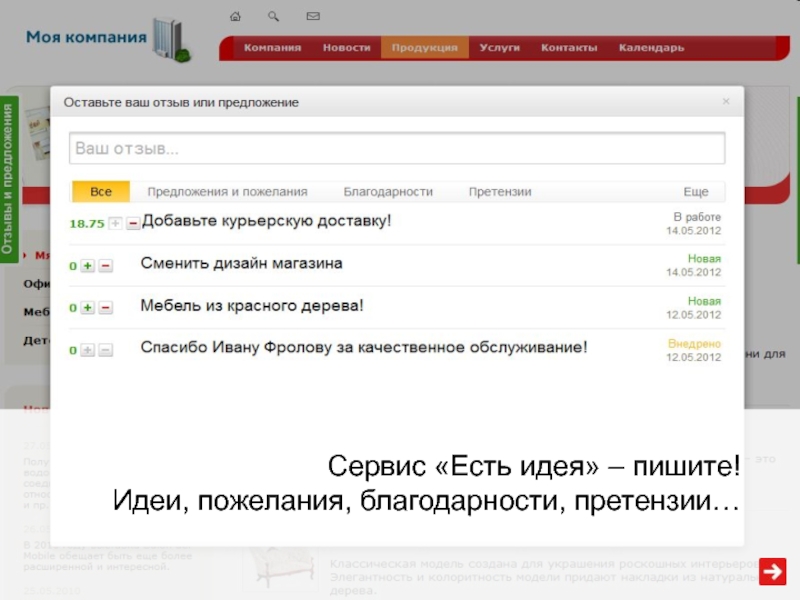Open "Продукция" in the navigation menu

pos(424,48)
